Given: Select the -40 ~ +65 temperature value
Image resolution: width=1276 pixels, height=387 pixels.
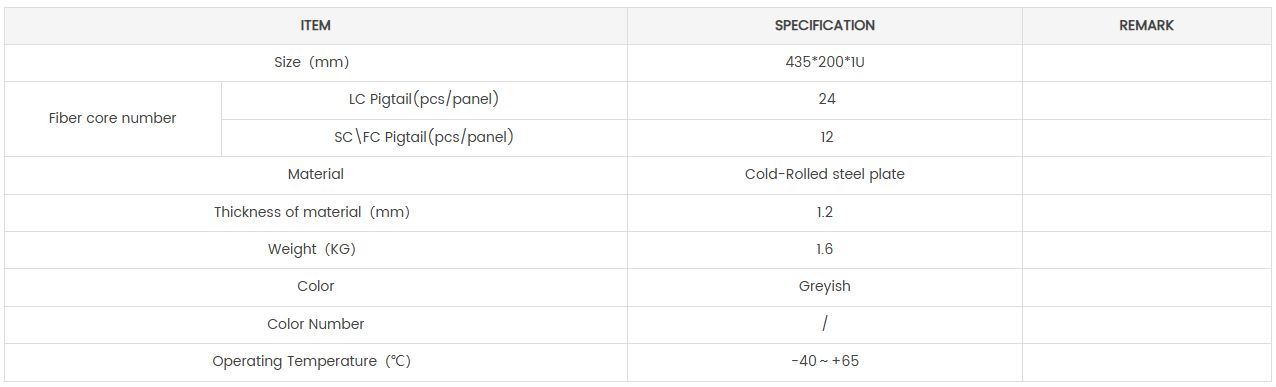Looking at the screenshot, I should pyautogui.click(x=825, y=361).
